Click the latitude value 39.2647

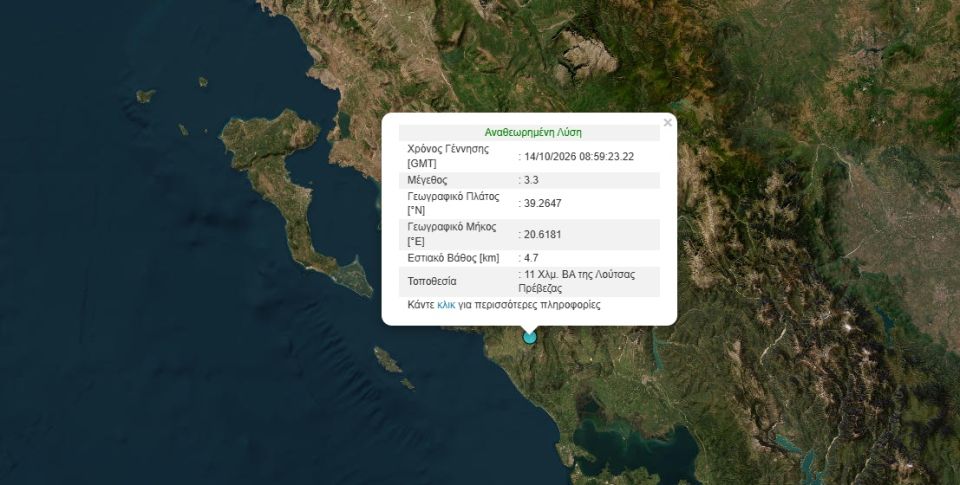coord(542,203)
